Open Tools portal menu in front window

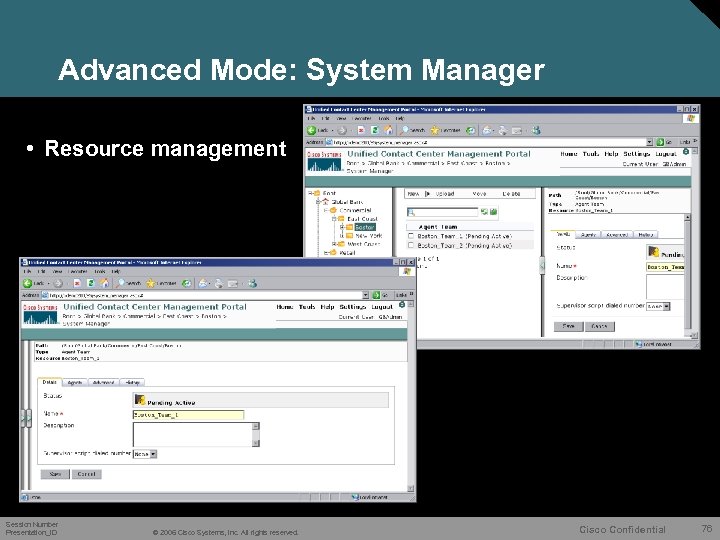click(x=307, y=307)
